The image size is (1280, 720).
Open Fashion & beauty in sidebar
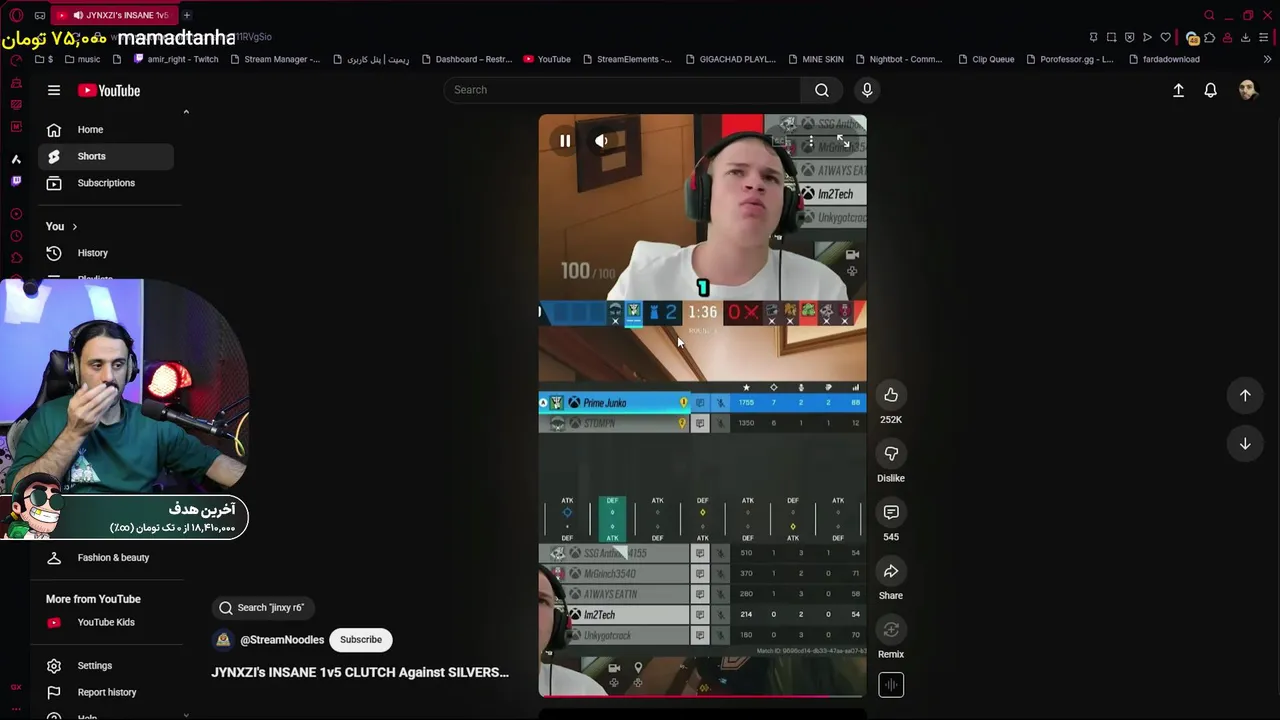coord(105,558)
